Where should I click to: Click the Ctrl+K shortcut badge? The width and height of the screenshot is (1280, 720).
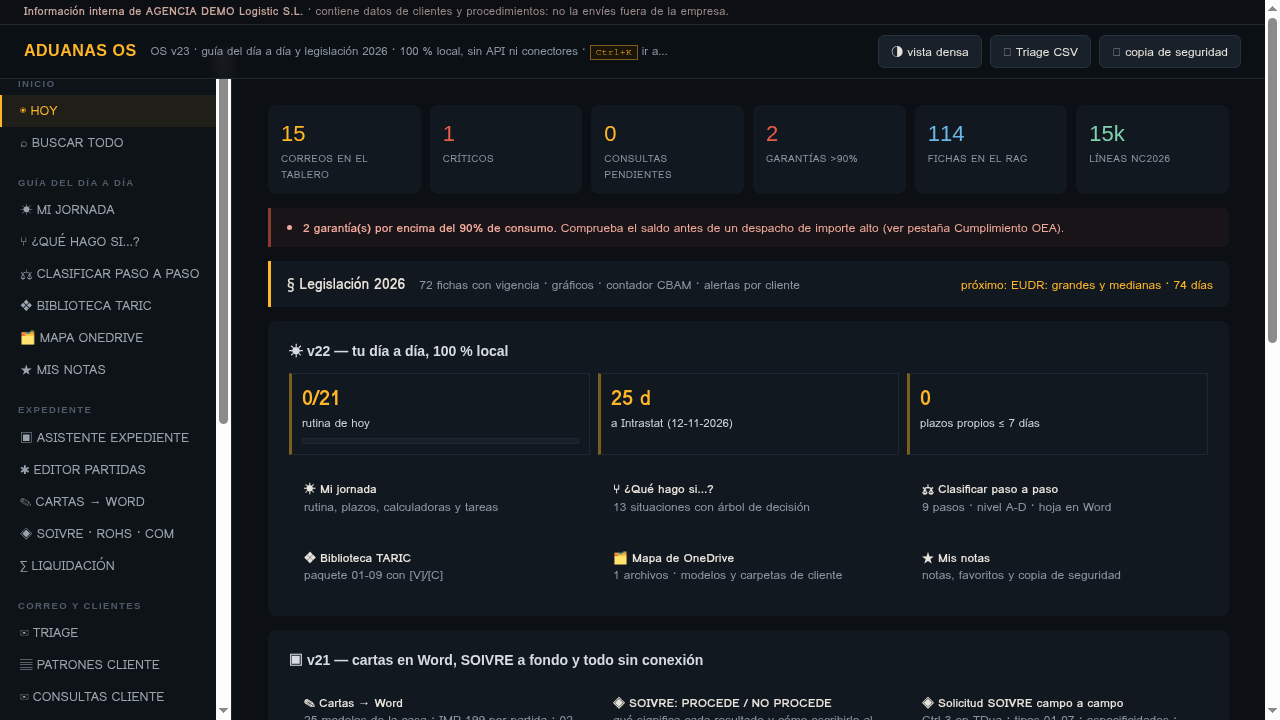614,52
